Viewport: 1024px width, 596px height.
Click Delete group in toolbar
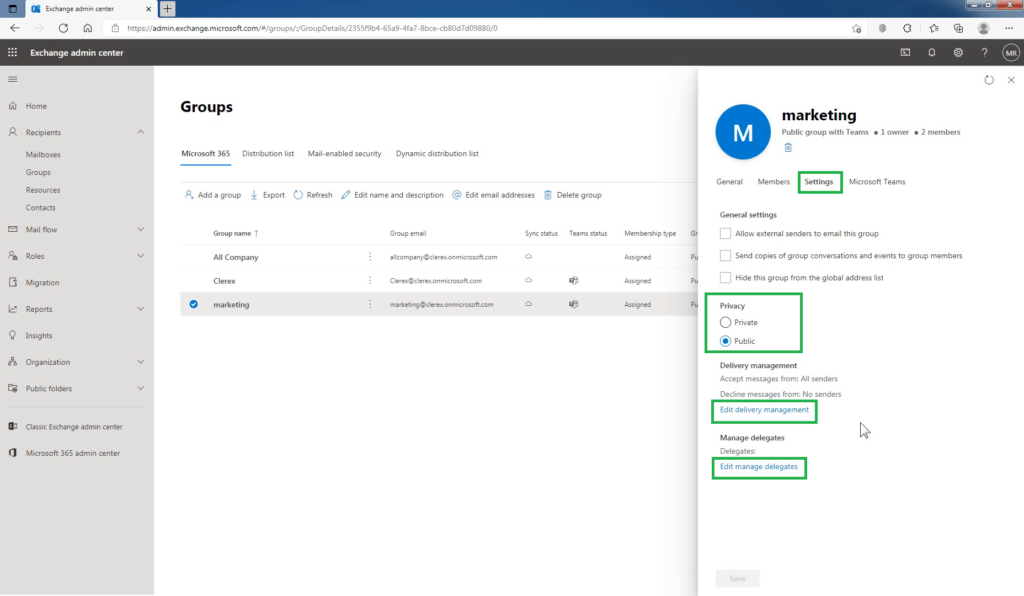click(573, 195)
